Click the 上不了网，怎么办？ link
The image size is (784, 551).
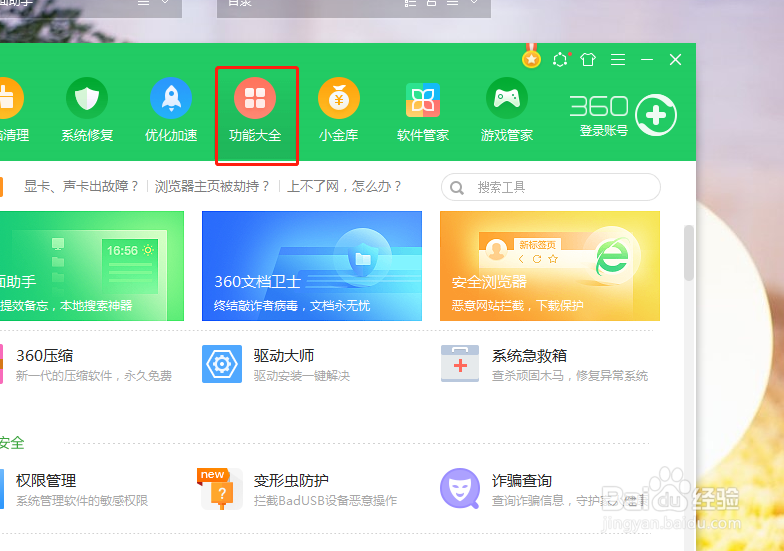344,186
